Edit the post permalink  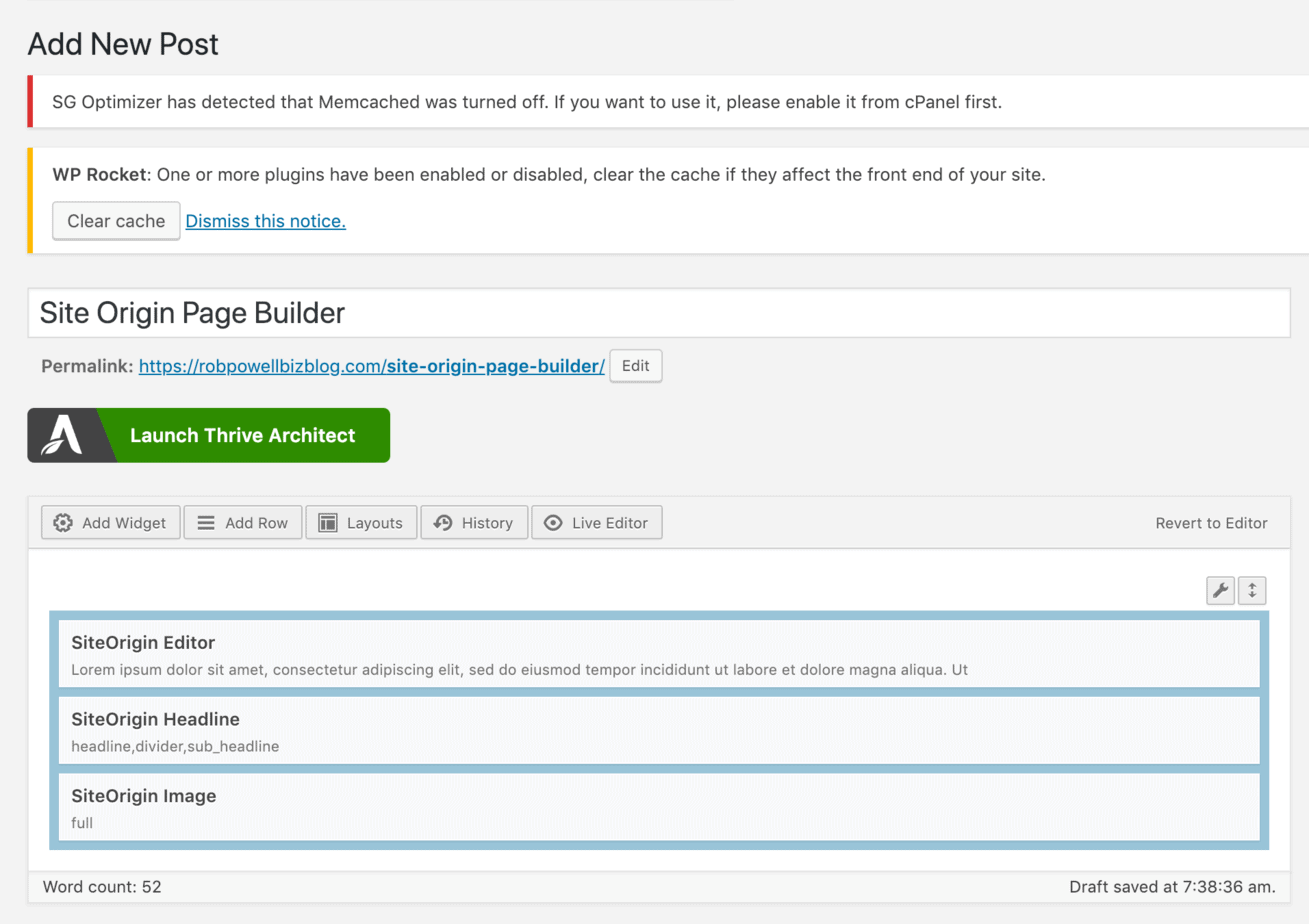pos(635,366)
